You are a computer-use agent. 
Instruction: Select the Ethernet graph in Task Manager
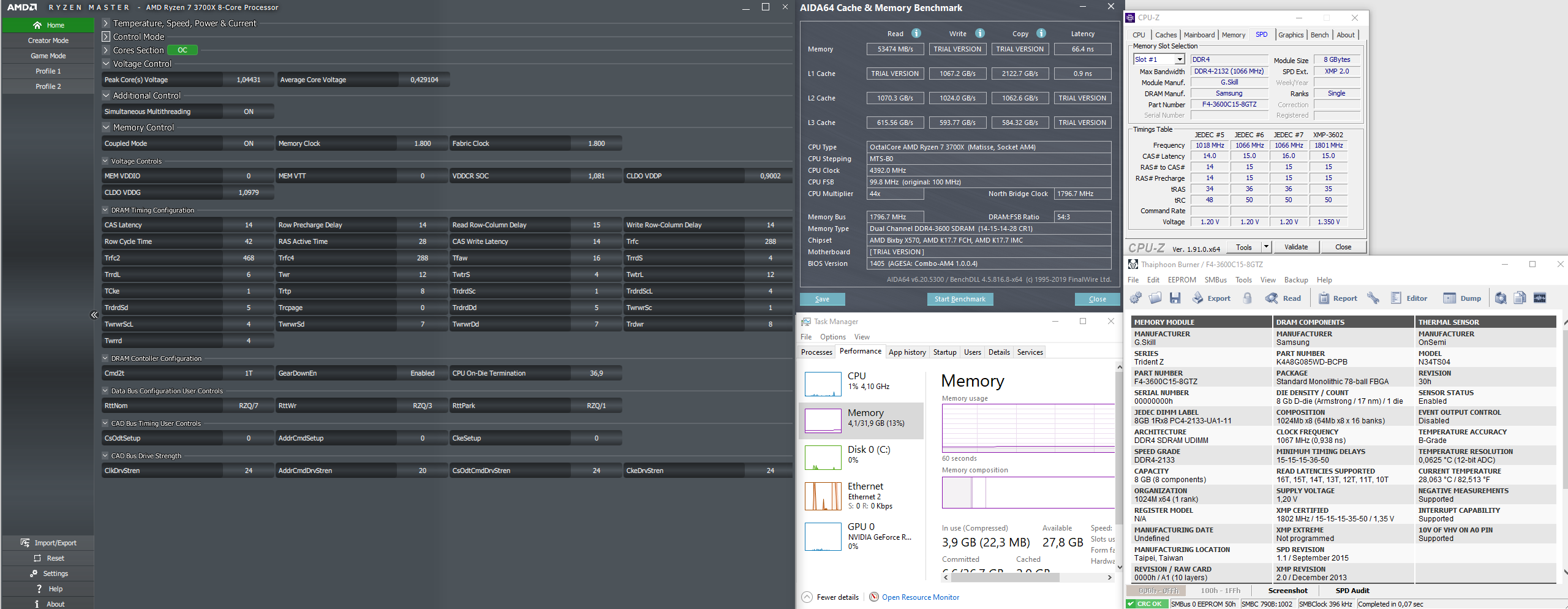[x=823, y=496]
